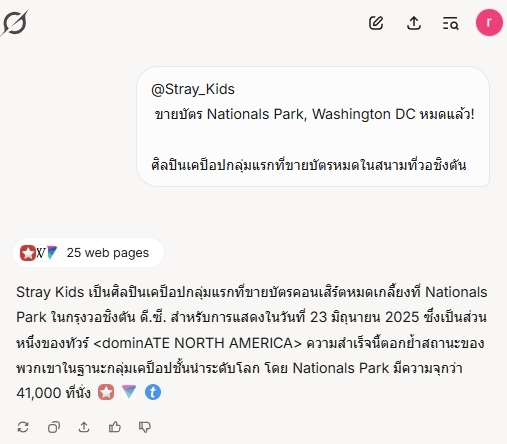Share this response using the bottom upload icon
Image resolution: width=507 pixels, height=444 pixels.
click(x=84, y=427)
